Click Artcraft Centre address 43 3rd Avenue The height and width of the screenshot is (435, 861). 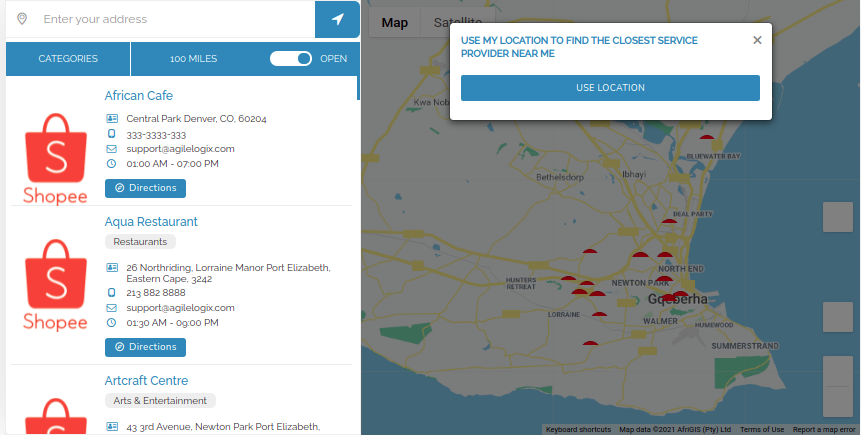tap(223, 427)
